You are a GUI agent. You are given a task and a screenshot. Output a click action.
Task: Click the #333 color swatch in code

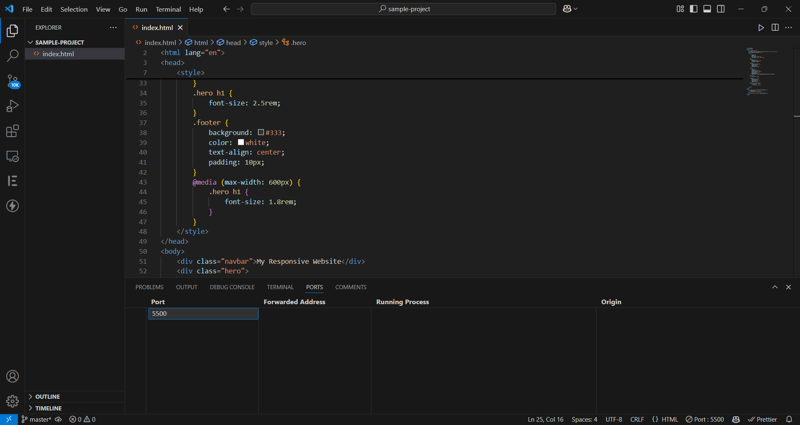(x=261, y=132)
